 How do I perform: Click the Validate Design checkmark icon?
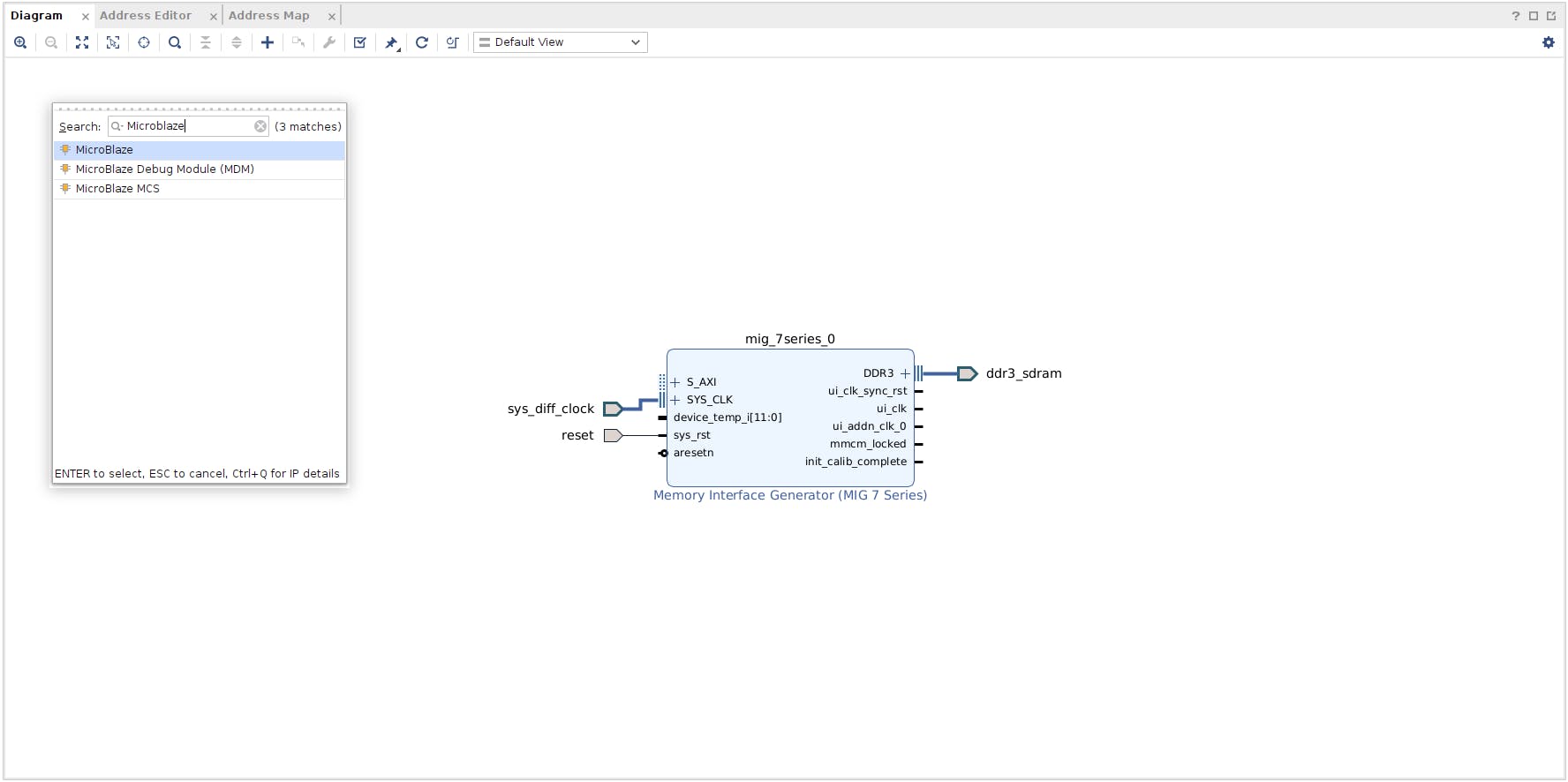click(360, 42)
